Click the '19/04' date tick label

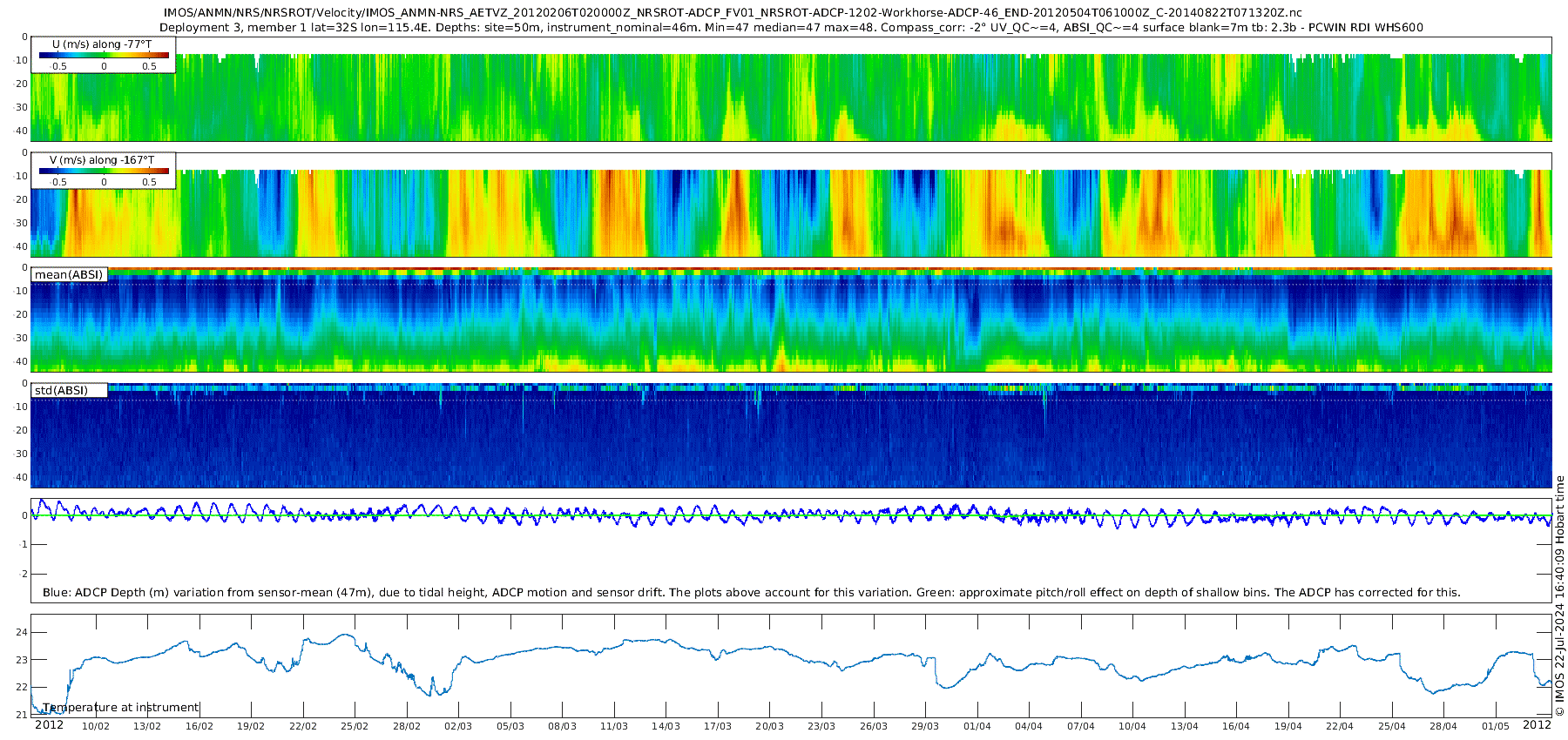(x=1288, y=726)
